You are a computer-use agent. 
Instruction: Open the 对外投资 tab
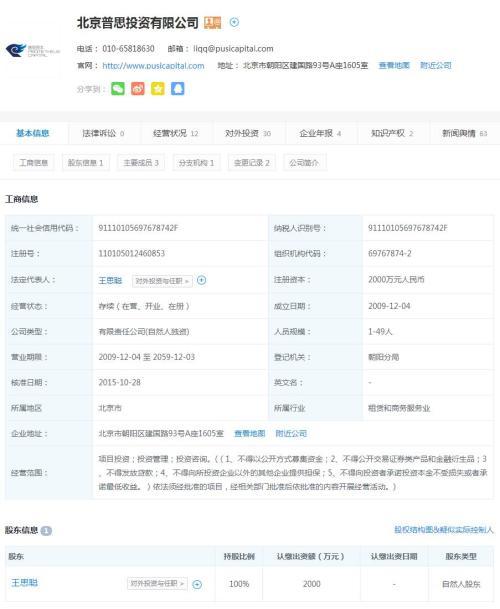(x=248, y=133)
